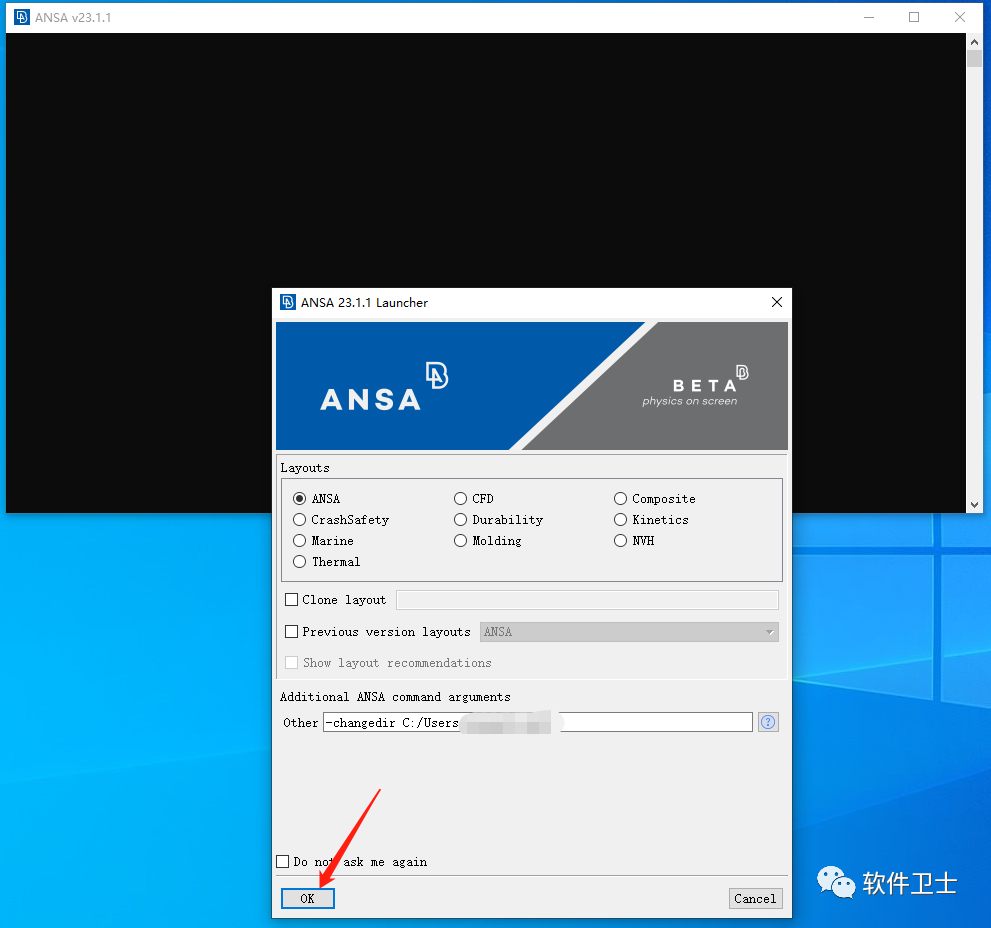991x928 pixels.
Task: Open the previous version layouts ANSA dropdown
Action: 629,632
